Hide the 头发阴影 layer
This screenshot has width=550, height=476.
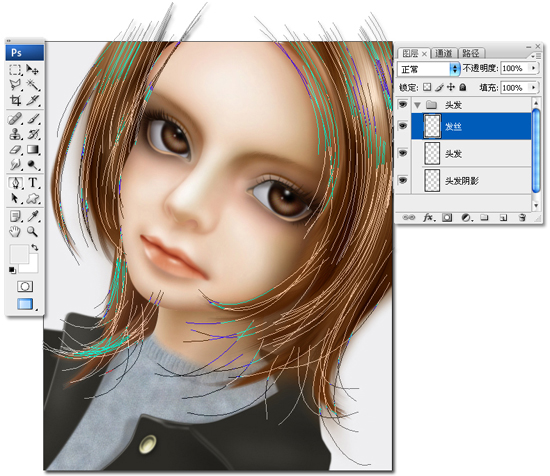[x=403, y=180]
